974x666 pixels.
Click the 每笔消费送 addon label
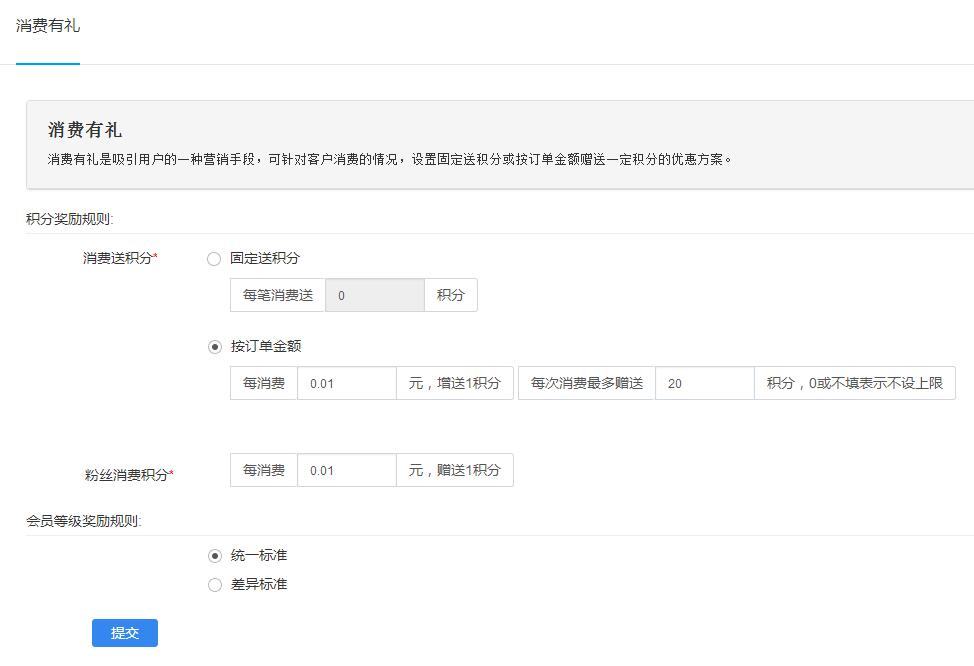click(x=278, y=296)
